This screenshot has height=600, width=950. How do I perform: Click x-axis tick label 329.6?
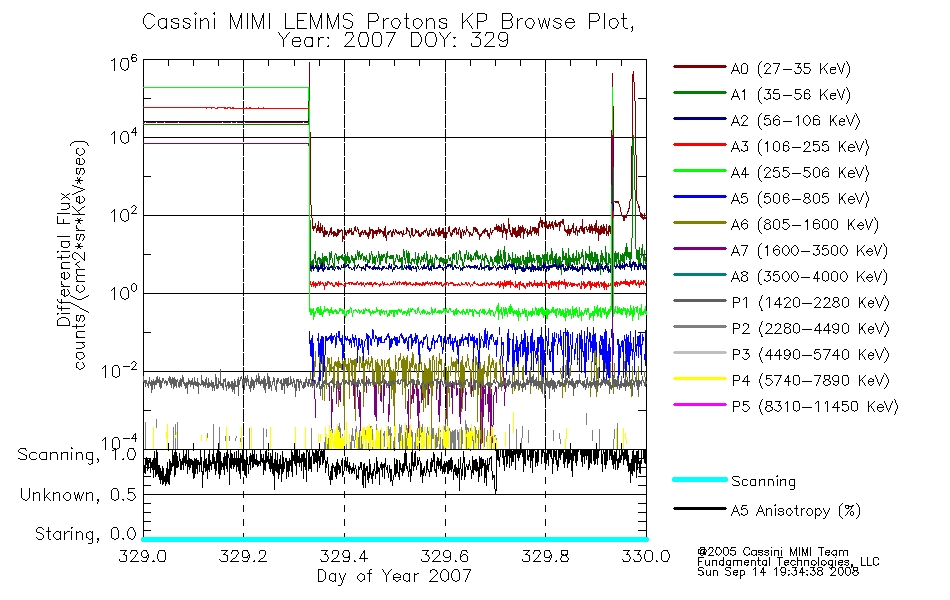coord(444,556)
